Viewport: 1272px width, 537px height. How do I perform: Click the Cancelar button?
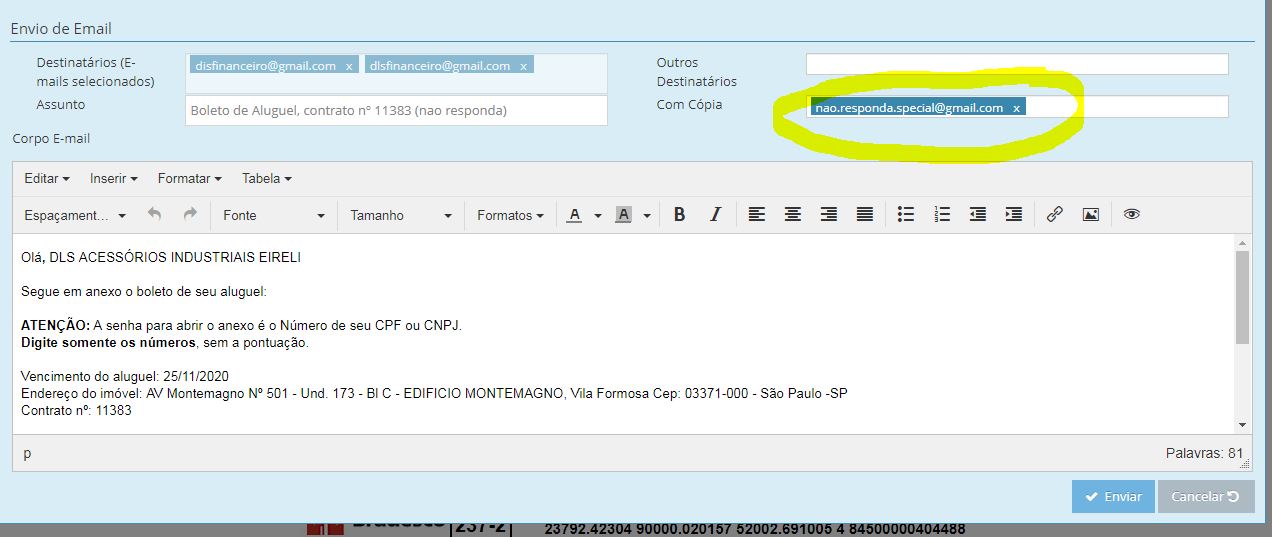click(x=1206, y=496)
